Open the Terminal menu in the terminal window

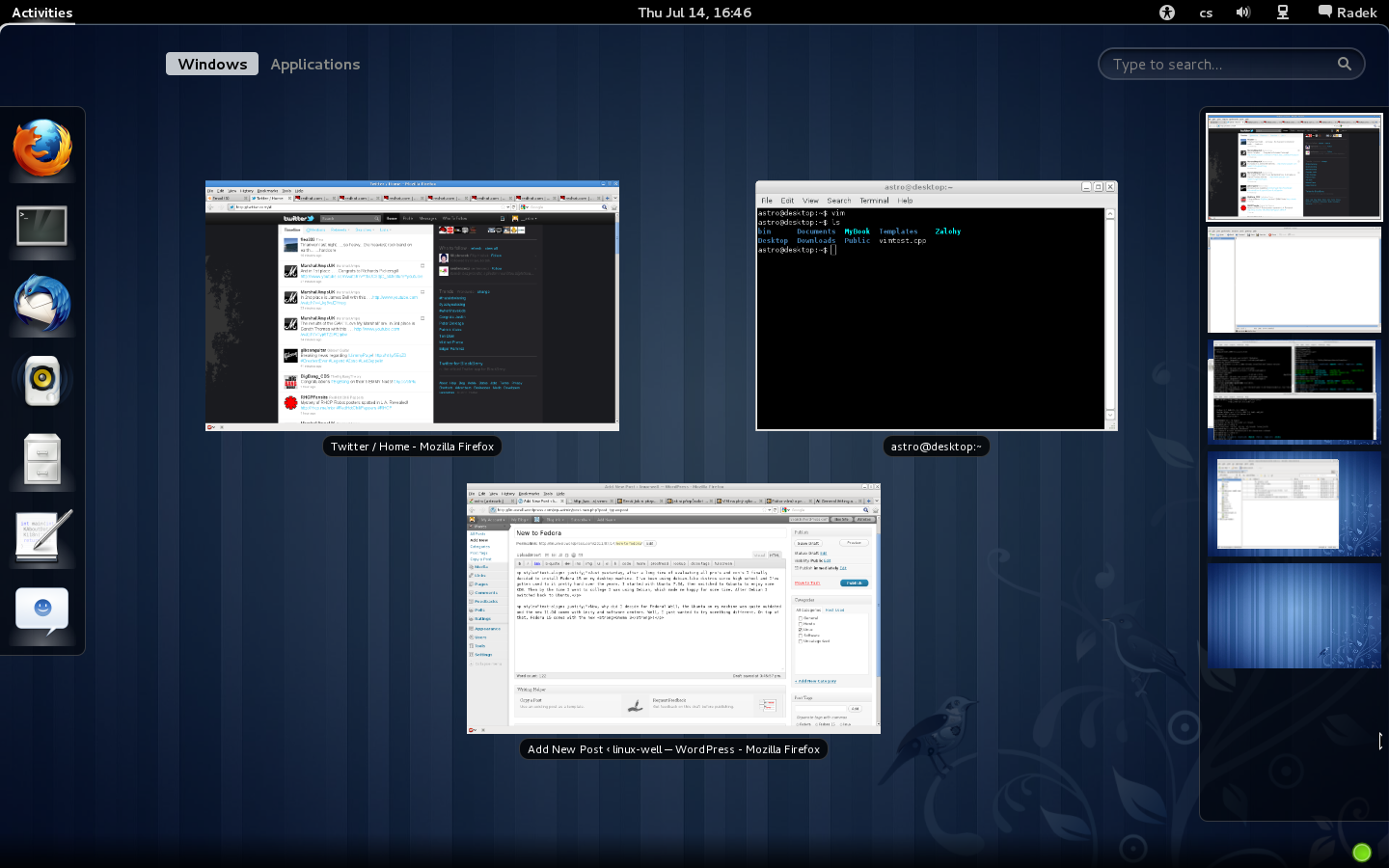pyautogui.click(x=873, y=201)
